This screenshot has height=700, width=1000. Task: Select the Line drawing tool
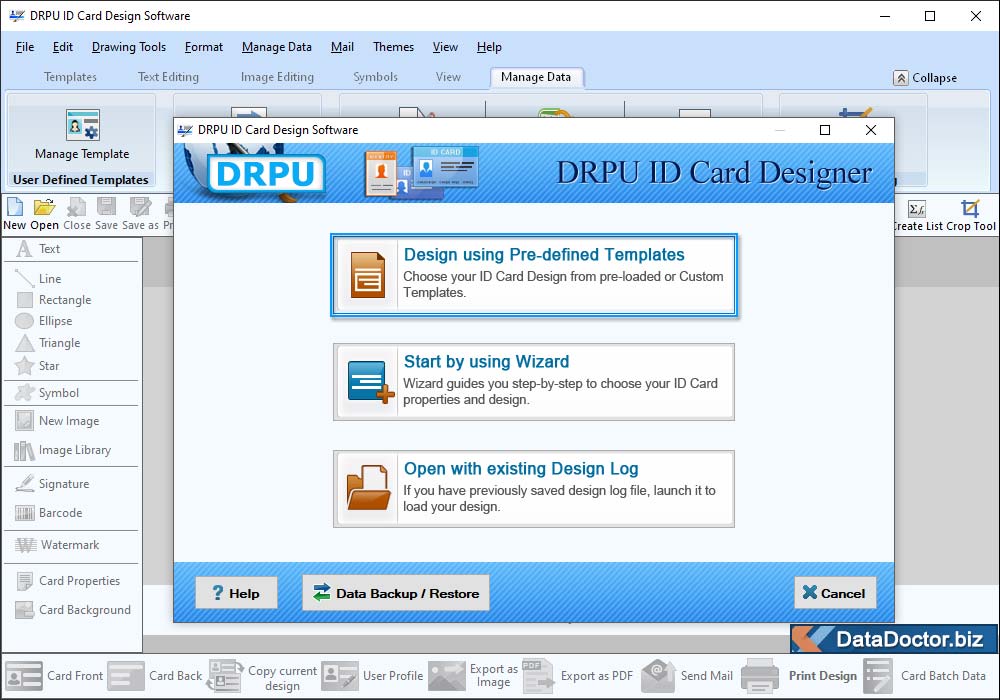pyautogui.click(x=38, y=279)
